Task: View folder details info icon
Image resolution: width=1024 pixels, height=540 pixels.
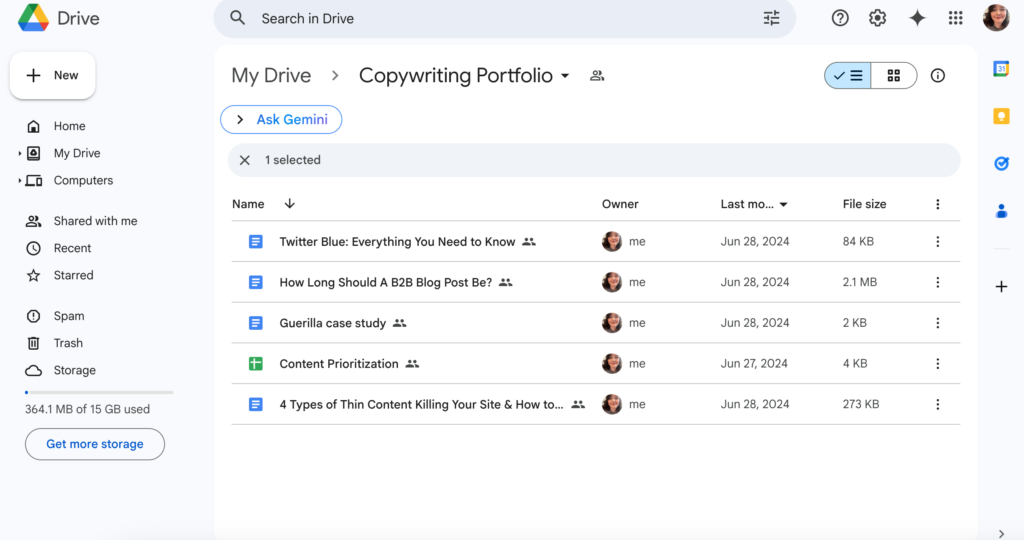Action: (x=938, y=76)
